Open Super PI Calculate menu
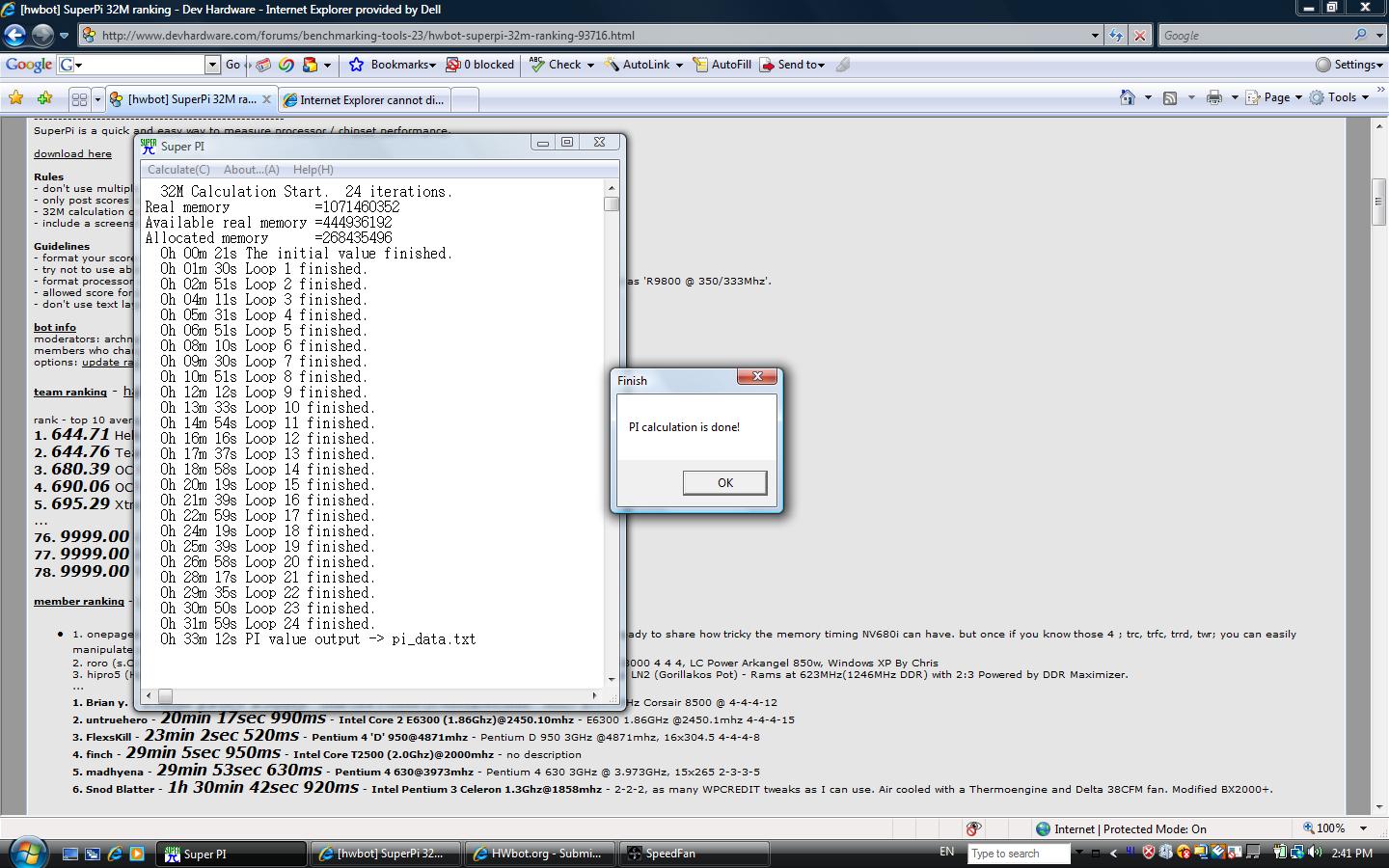Image resolution: width=1389 pixels, height=868 pixels. click(178, 169)
